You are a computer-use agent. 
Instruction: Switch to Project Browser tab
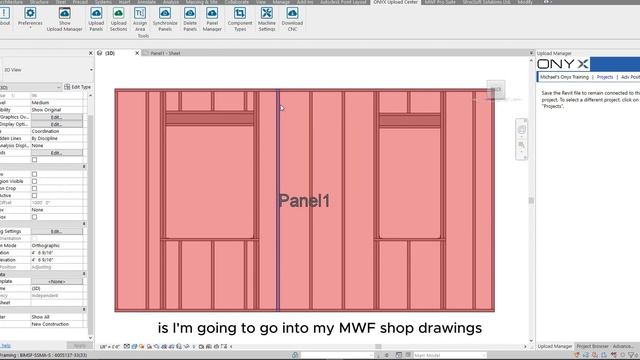605,346
